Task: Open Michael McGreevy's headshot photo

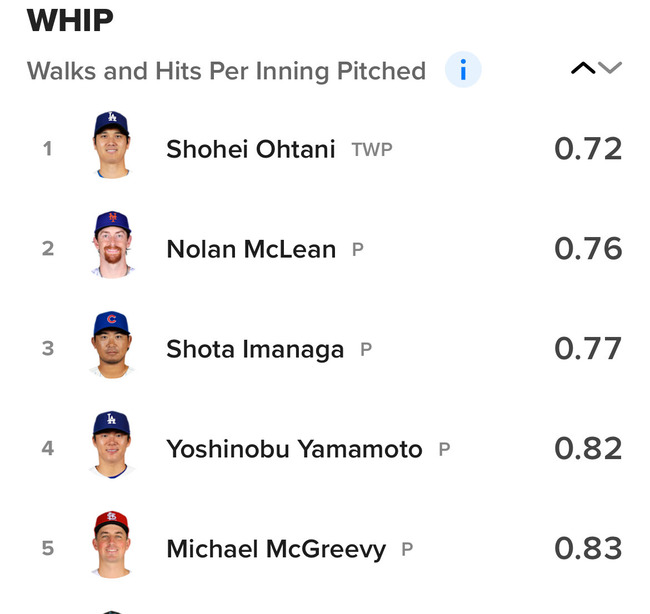Action: pos(111,546)
